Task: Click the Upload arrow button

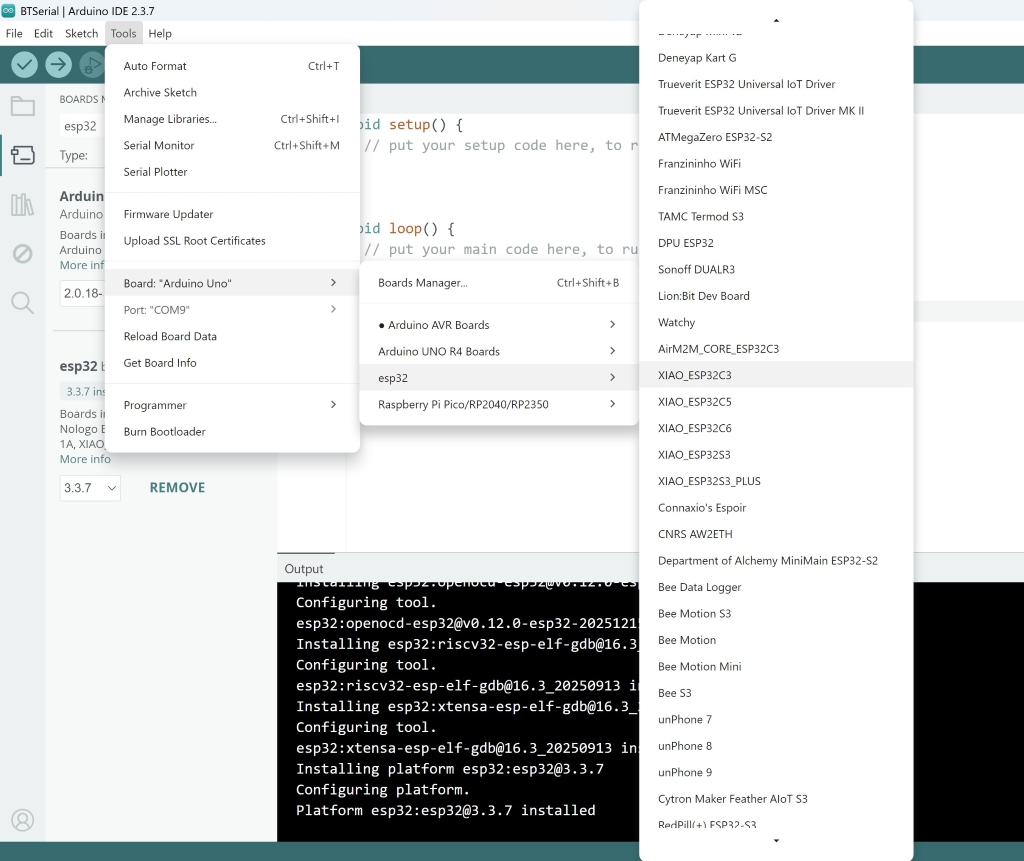Action: coord(59,64)
